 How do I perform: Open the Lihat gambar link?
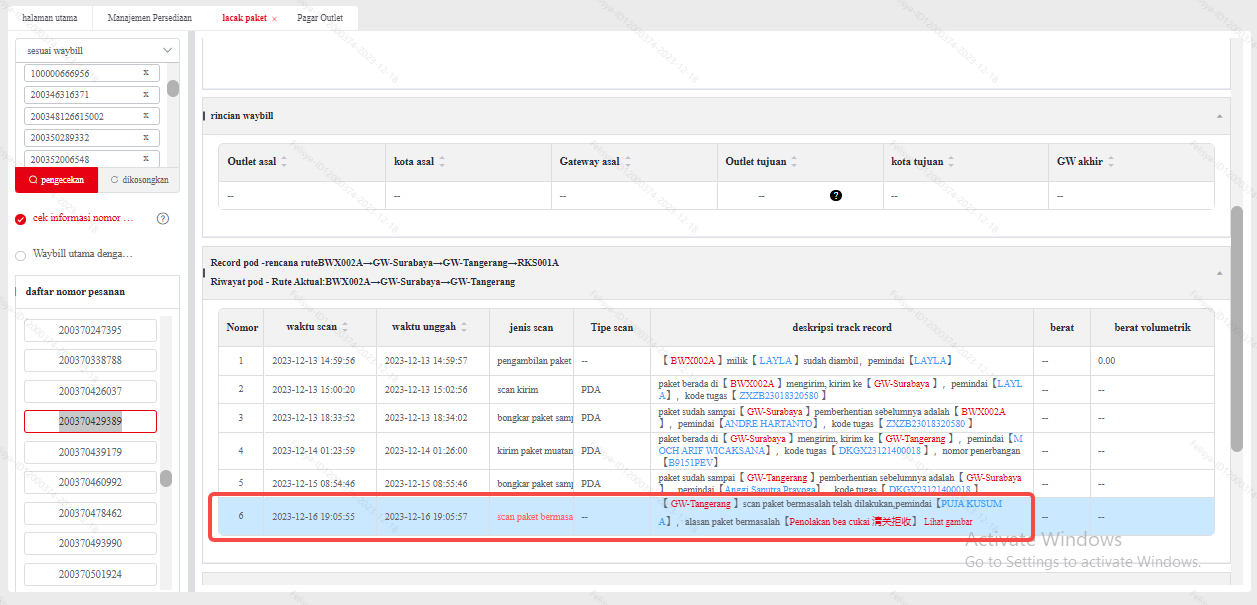tap(948, 523)
